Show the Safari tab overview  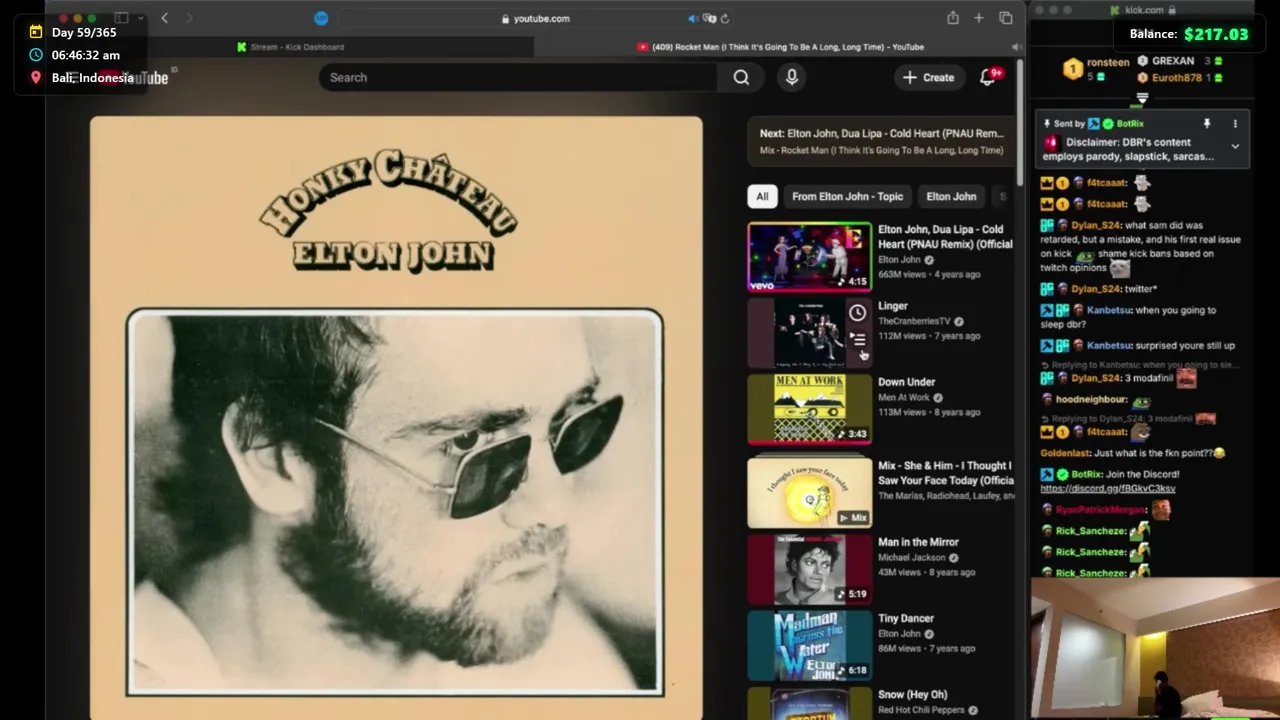click(x=1006, y=18)
